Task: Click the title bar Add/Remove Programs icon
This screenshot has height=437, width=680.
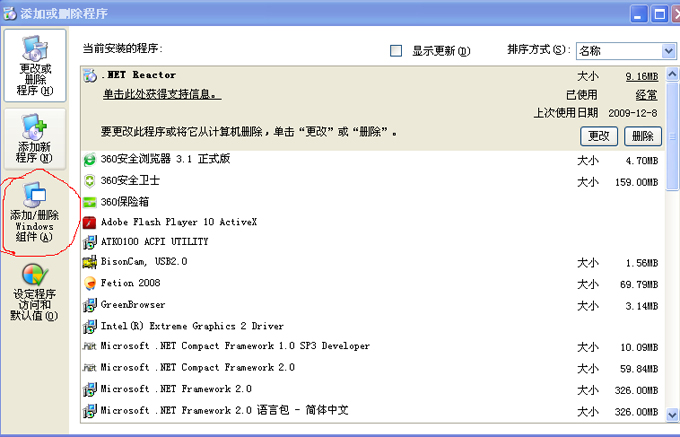Action: click(x=10, y=13)
